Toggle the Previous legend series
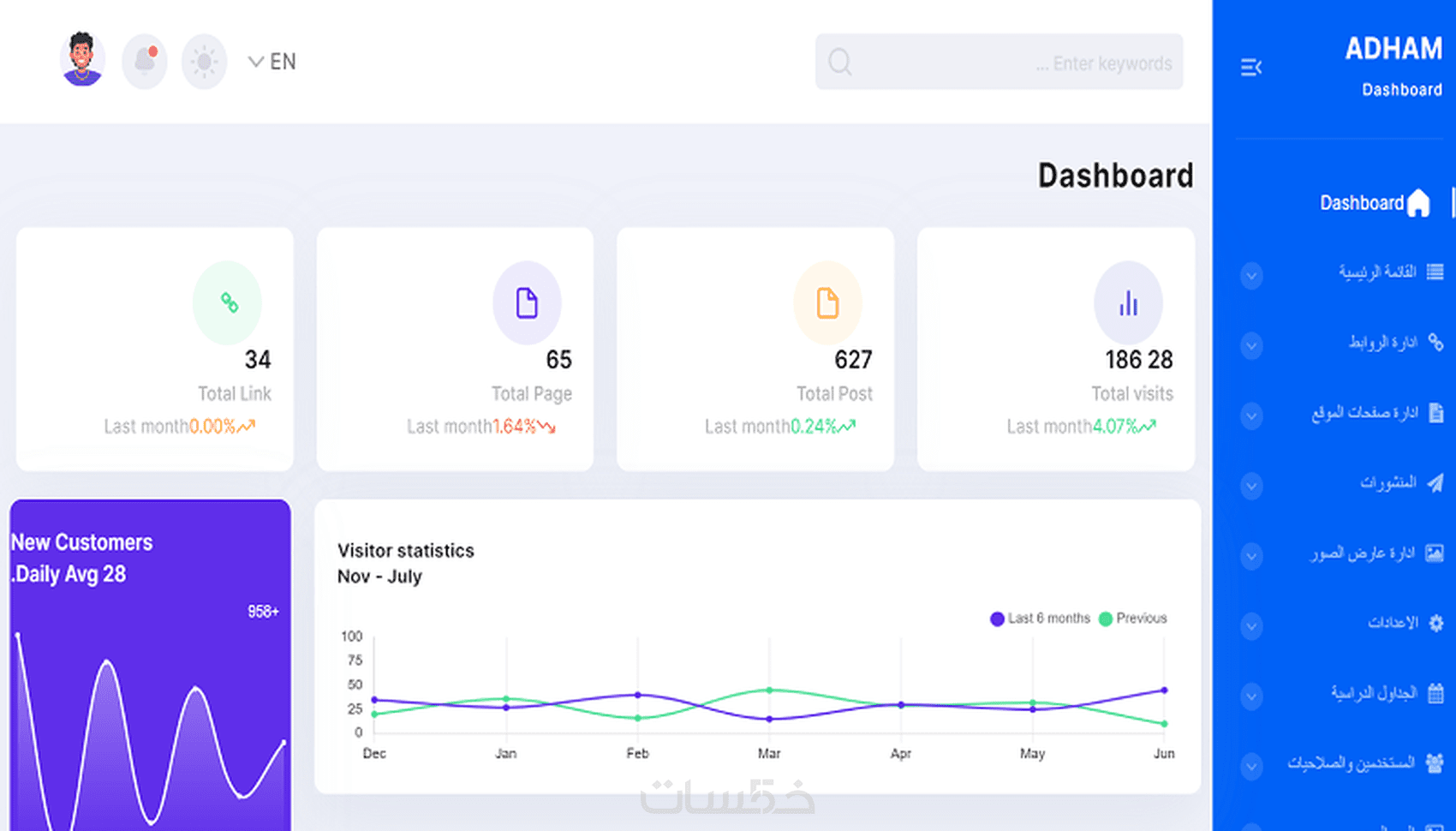1456x831 pixels. tap(1132, 619)
